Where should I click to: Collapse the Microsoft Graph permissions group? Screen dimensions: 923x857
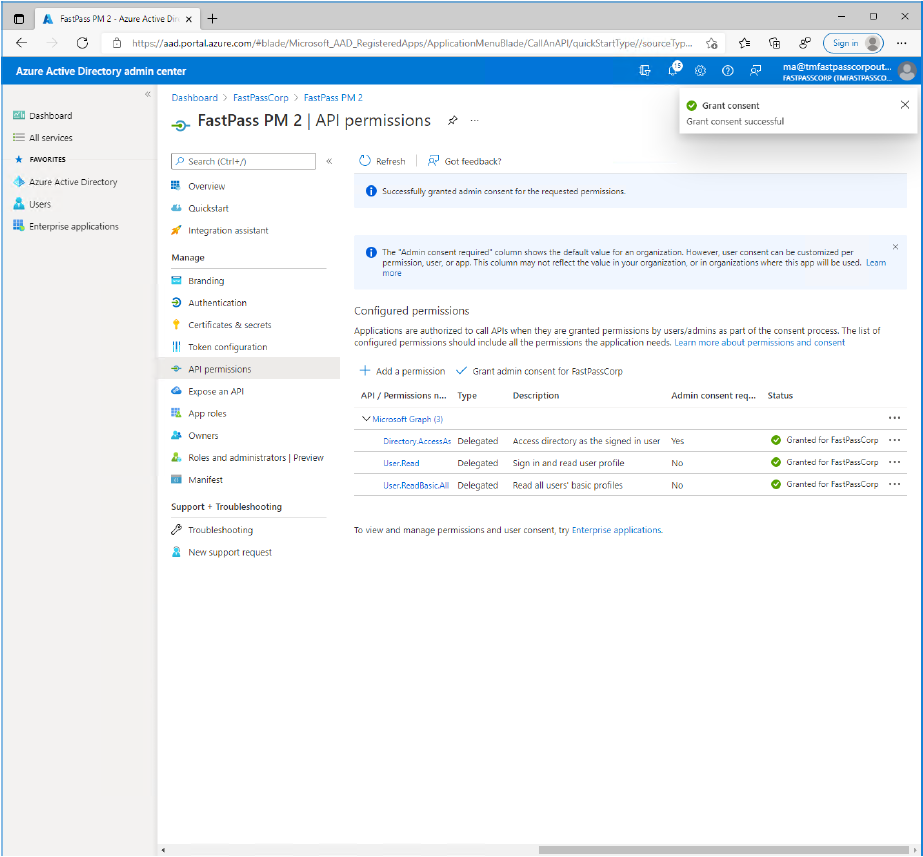coord(365,419)
